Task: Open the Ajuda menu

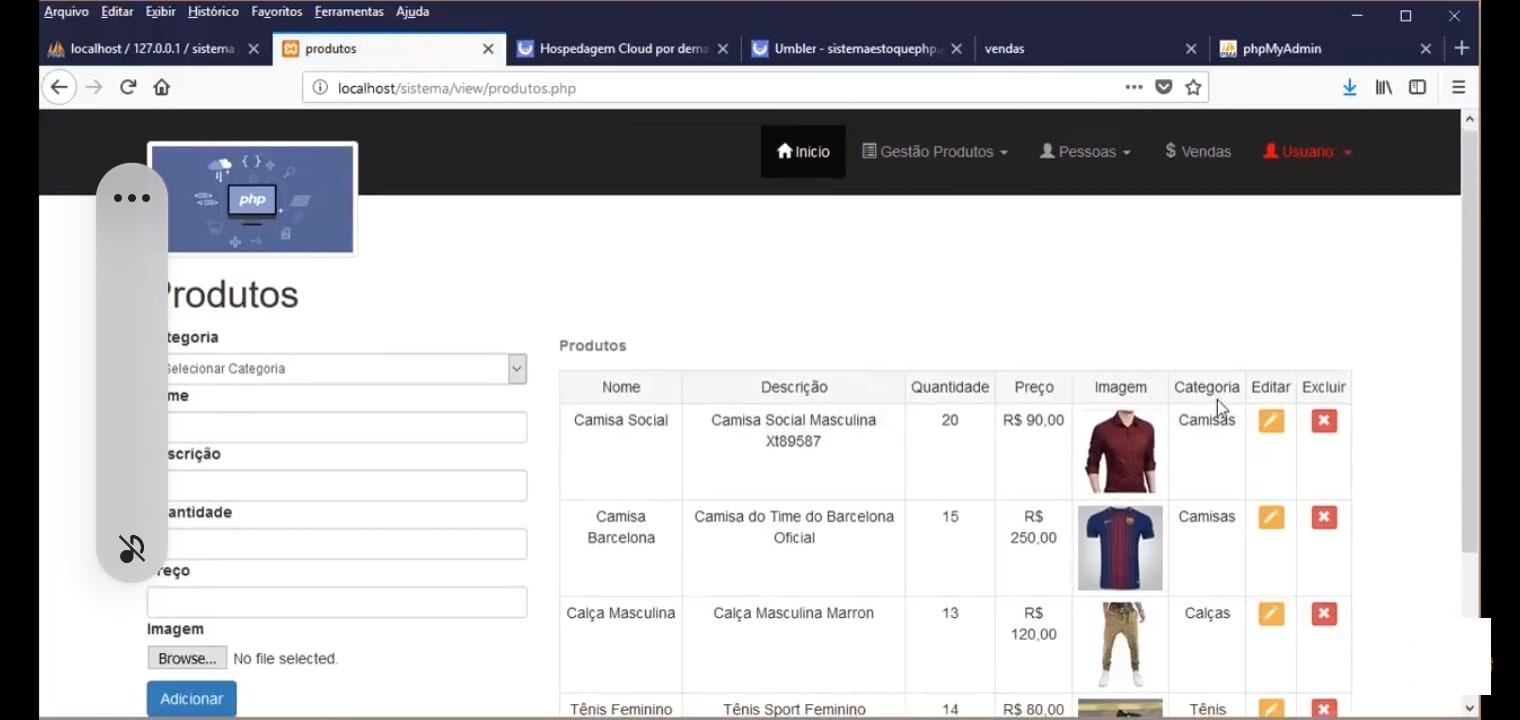Action: point(413,12)
